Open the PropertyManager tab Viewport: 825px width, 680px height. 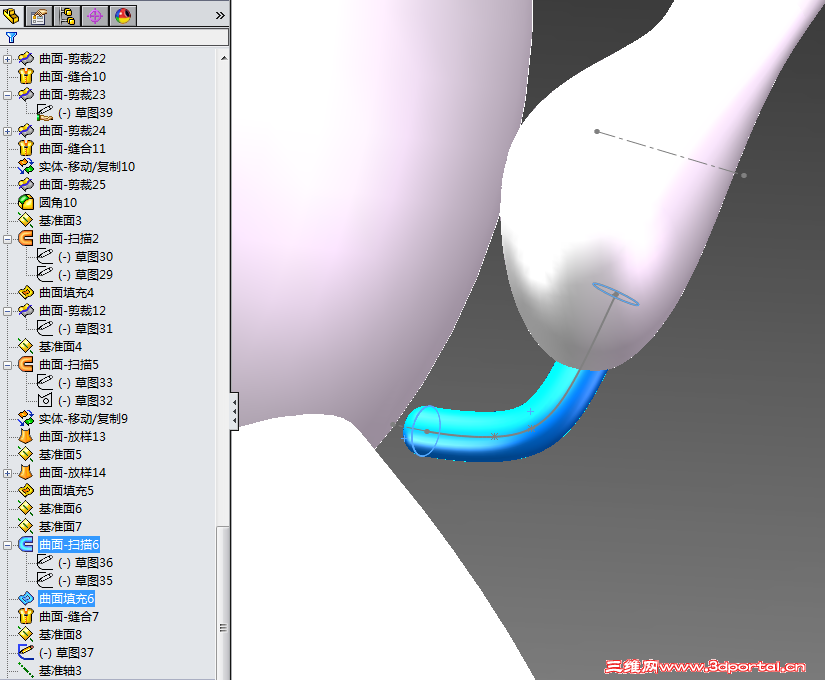(38, 15)
